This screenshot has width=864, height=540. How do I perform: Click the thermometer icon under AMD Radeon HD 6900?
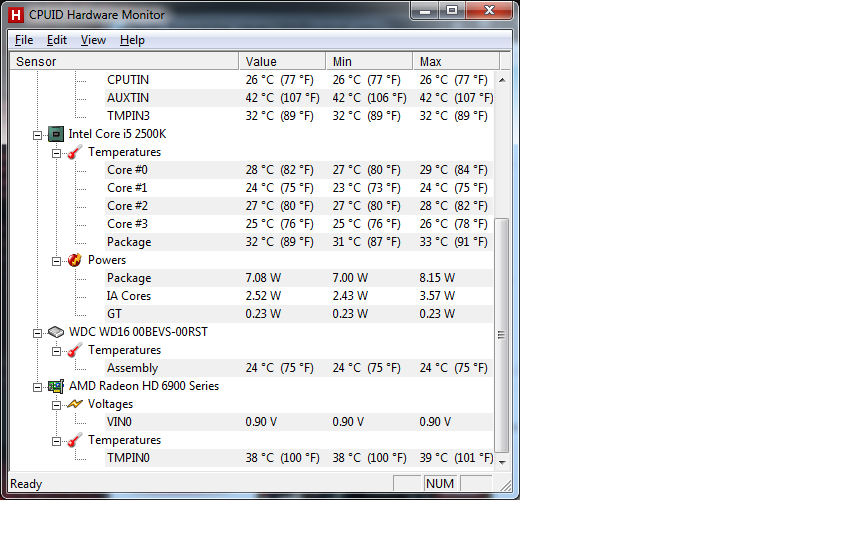click(x=74, y=440)
